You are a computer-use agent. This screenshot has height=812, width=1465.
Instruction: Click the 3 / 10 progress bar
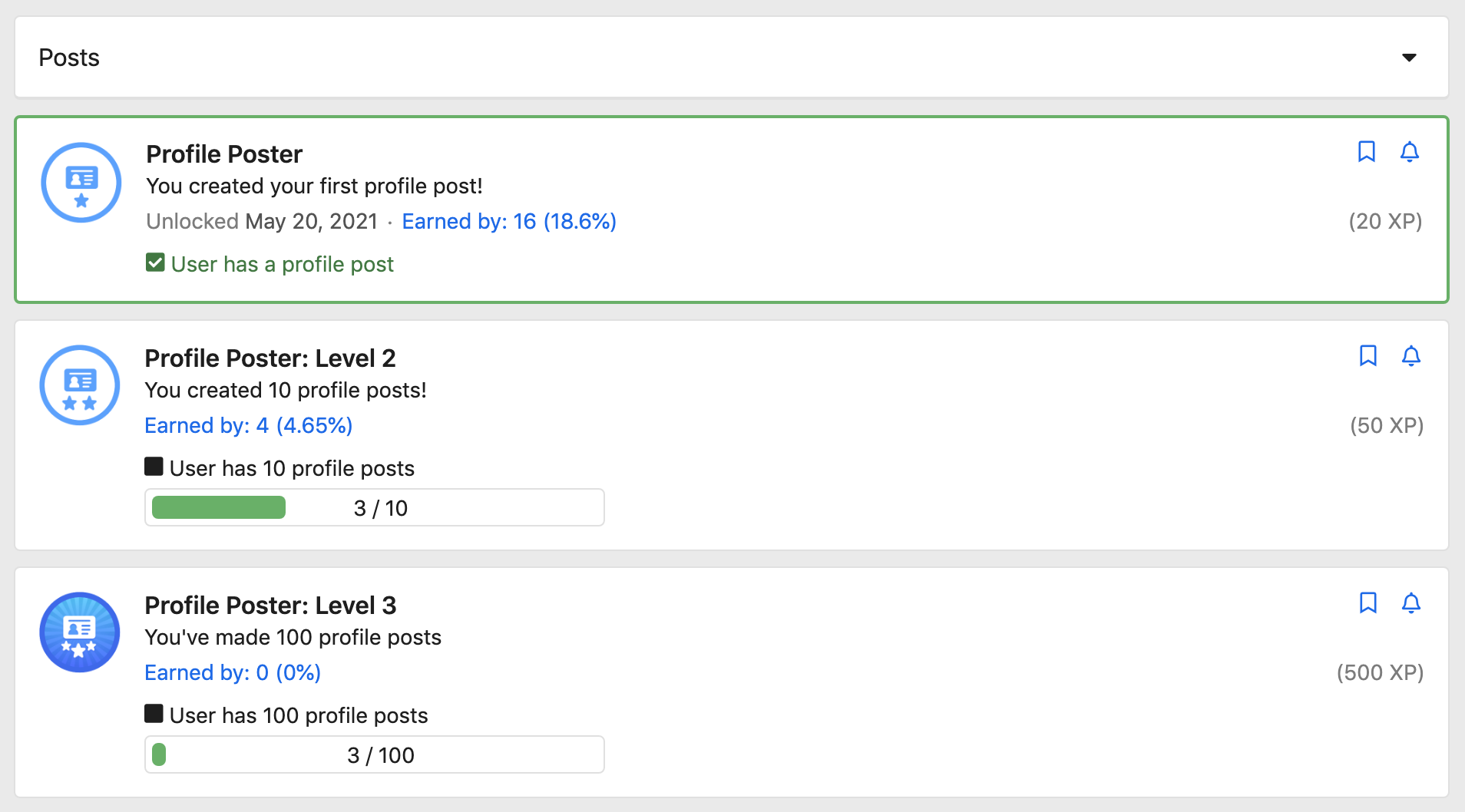[375, 508]
